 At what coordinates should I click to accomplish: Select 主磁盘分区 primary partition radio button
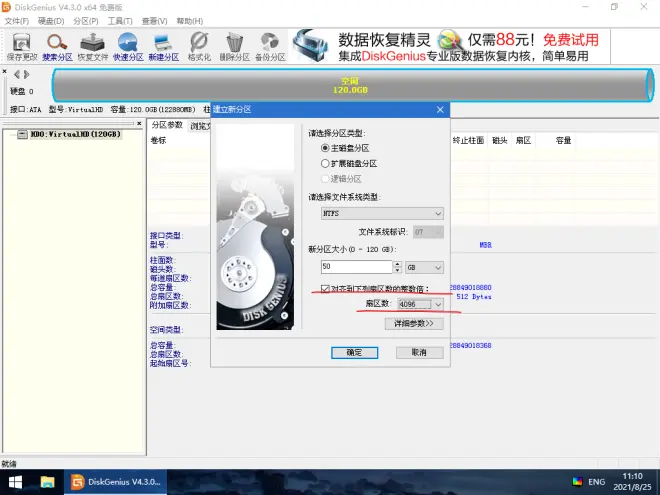(x=325, y=148)
